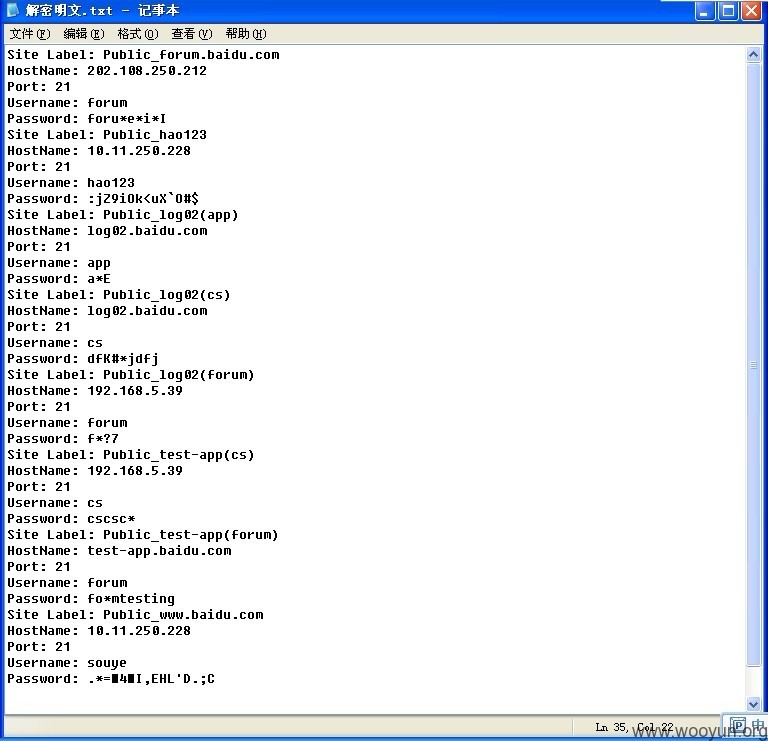The height and width of the screenshot is (741, 768).
Task: Click the line 'Username: souye'
Action: 67,663
